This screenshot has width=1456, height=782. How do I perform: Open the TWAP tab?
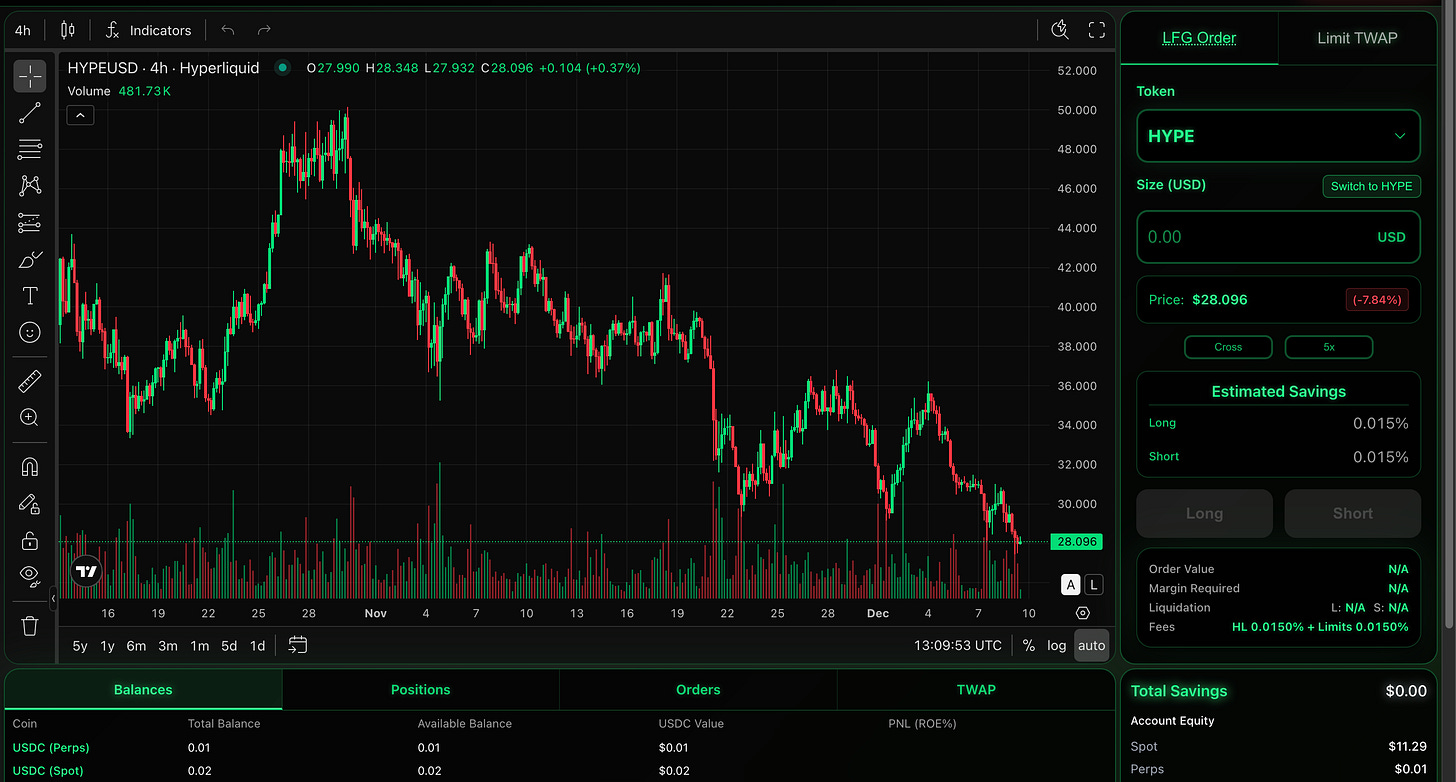click(x=976, y=689)
